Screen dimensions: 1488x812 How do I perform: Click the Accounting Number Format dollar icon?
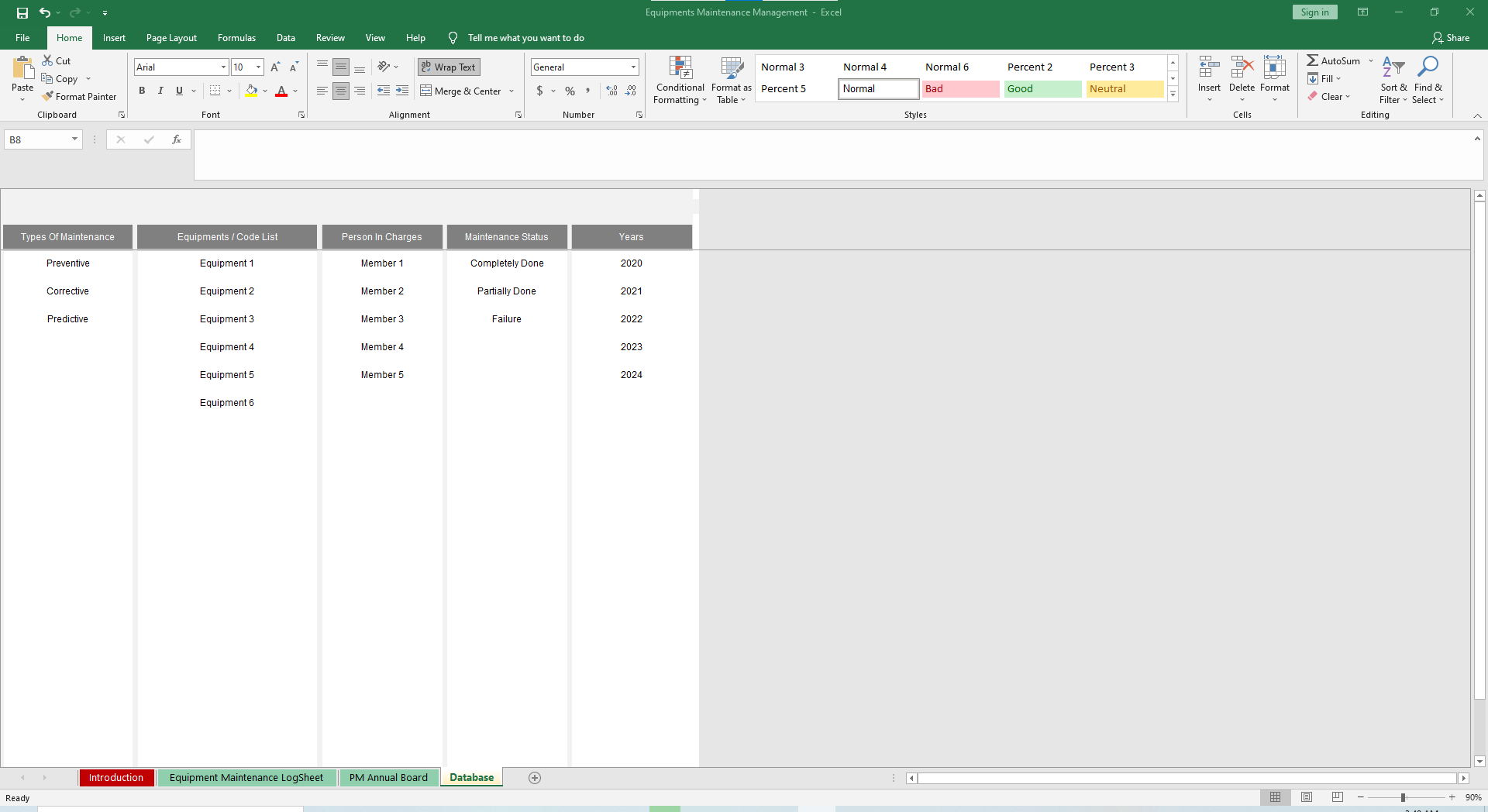pos(540,91)
